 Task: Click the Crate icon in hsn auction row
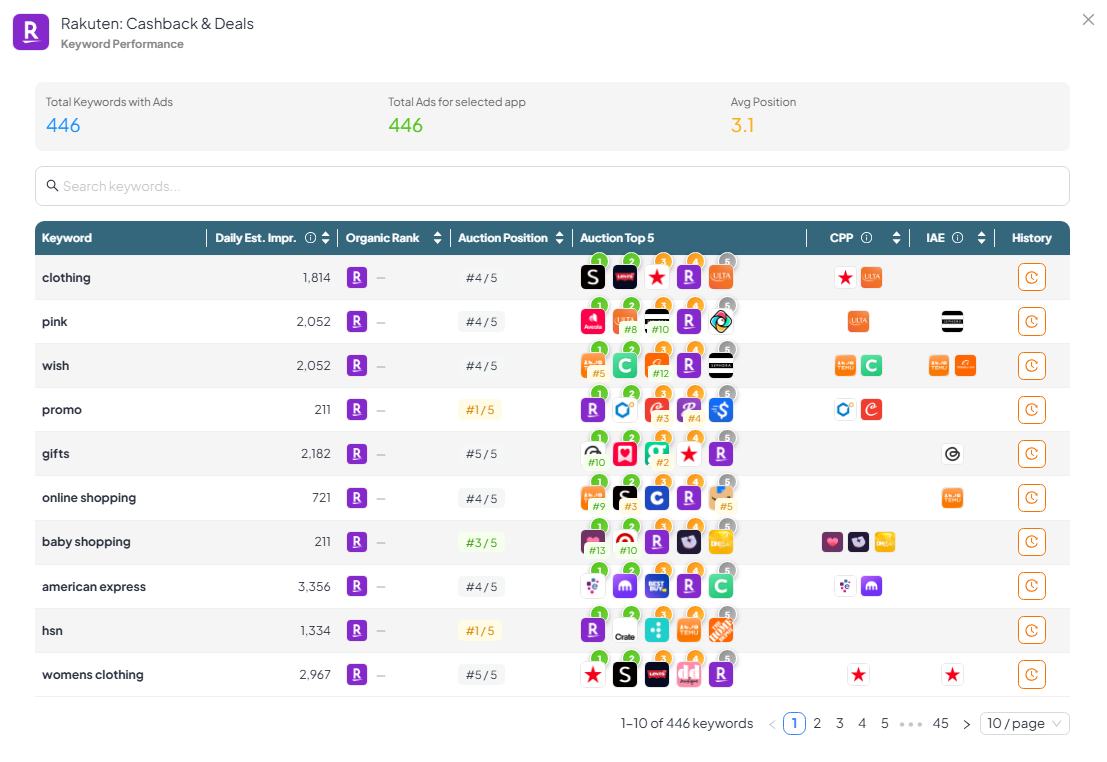625,630
